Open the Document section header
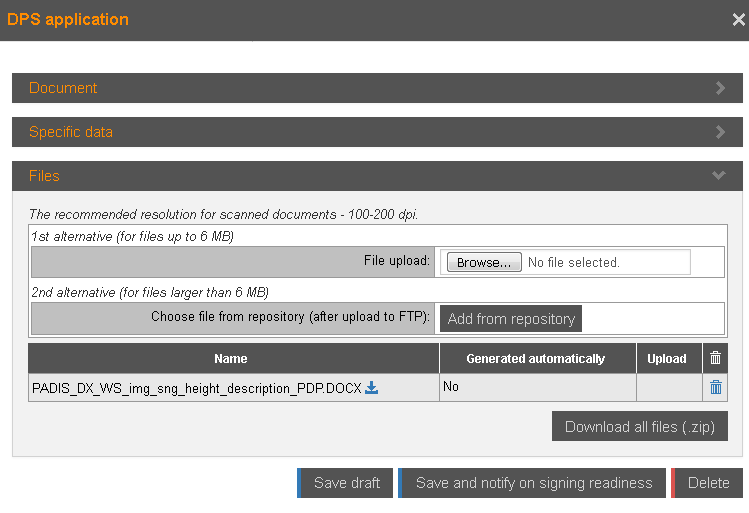Image resolution: width=749 pixels, height=513 pixels. [63, 88]
